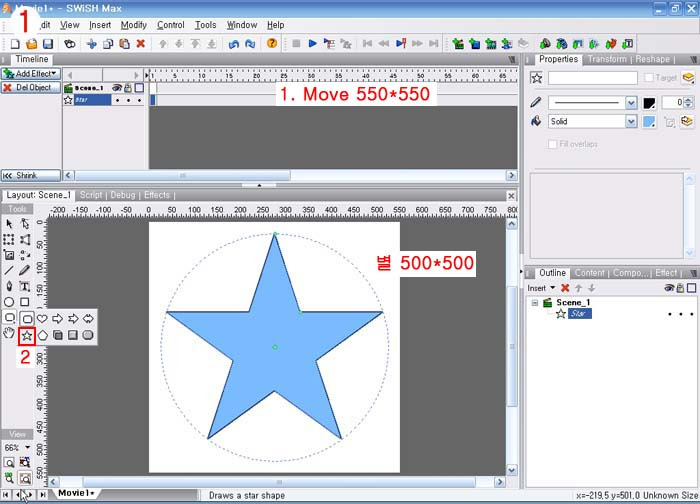Toggle the Target checkbox in Properties
The width and height of the screenshot is (700, 504).
point(649,78)
